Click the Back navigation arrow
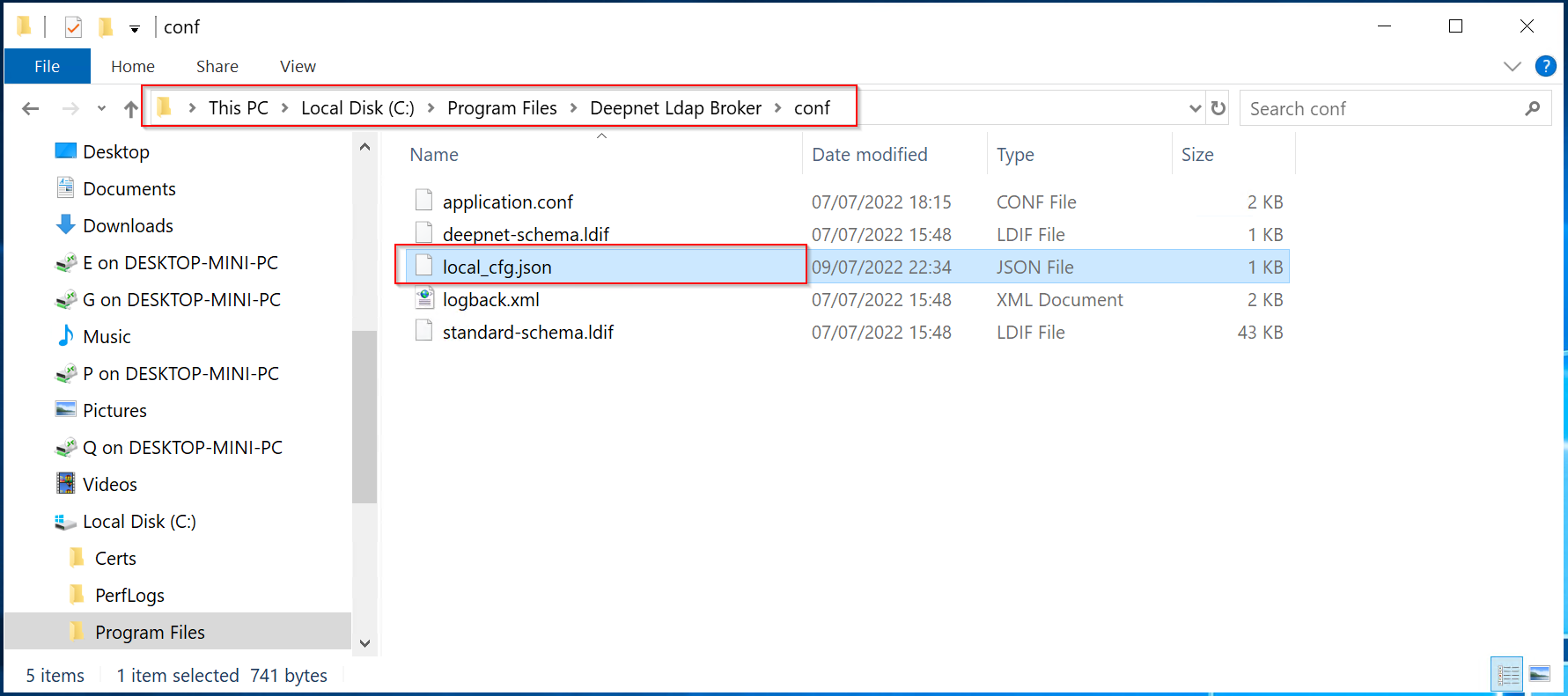Viewport: 1568px width, 696px height. [31, 109]
